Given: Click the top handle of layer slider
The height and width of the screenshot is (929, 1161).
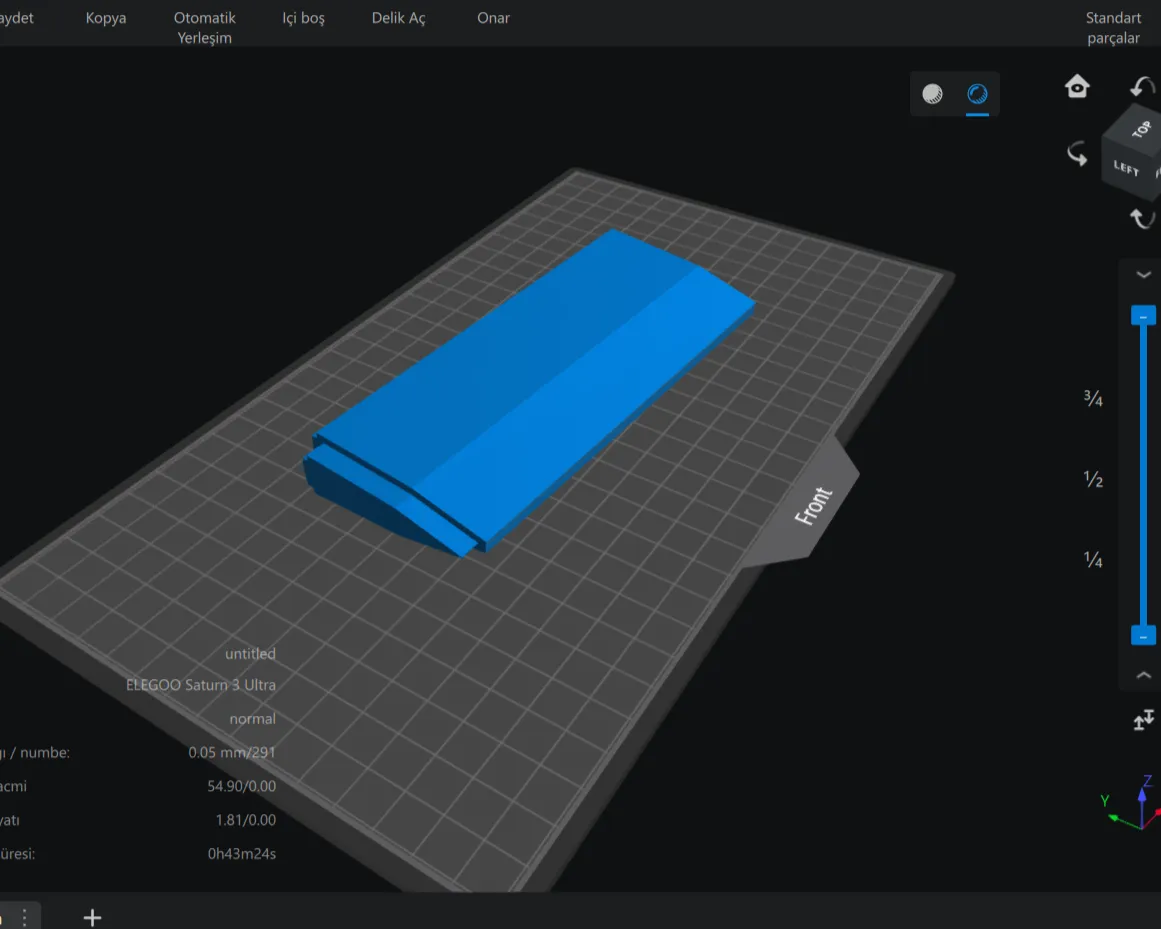Looking at the screenshot, I should coord(1143,316).
